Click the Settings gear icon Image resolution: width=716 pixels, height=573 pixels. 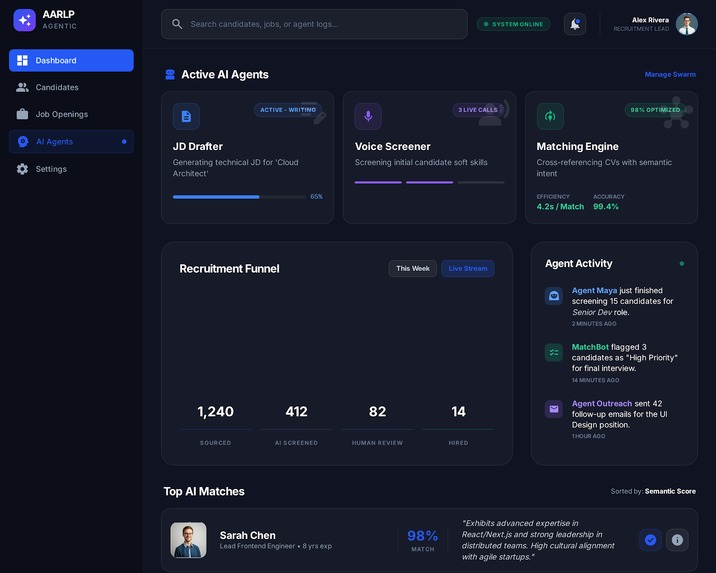click(x=22, y=169)
